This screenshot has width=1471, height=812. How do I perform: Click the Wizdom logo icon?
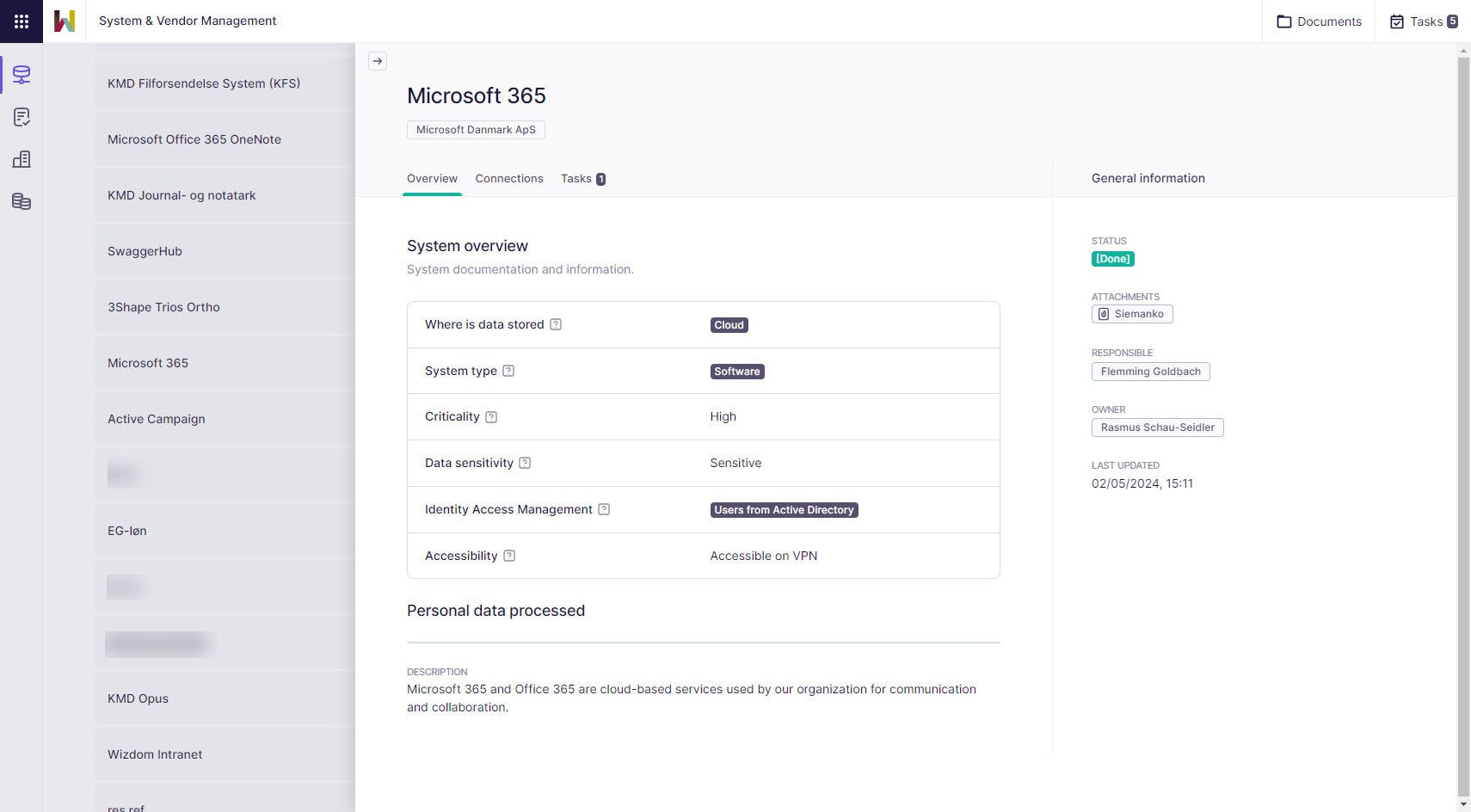pos(65,22)
